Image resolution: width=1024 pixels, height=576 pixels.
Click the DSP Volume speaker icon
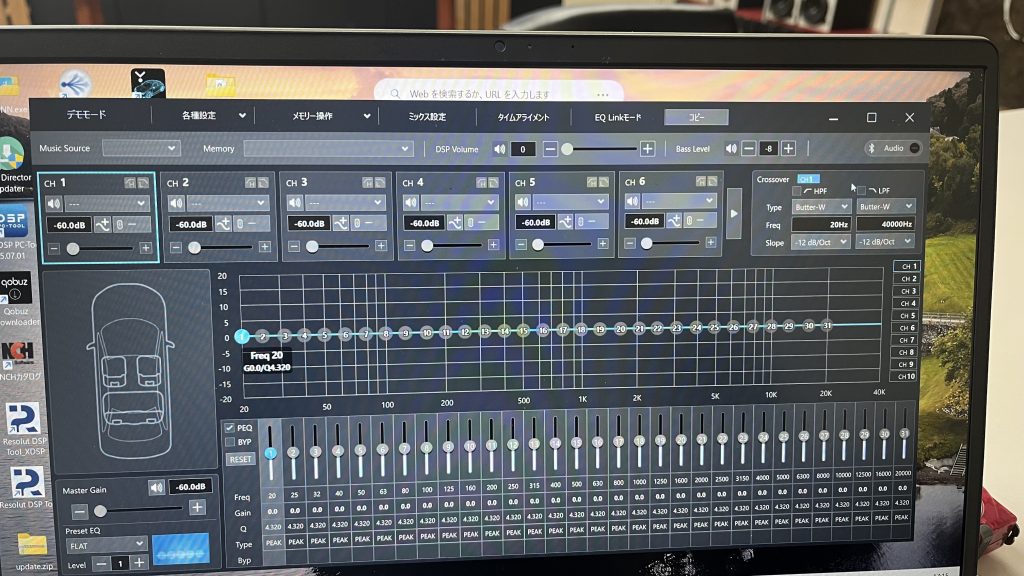tap(499, 149)
